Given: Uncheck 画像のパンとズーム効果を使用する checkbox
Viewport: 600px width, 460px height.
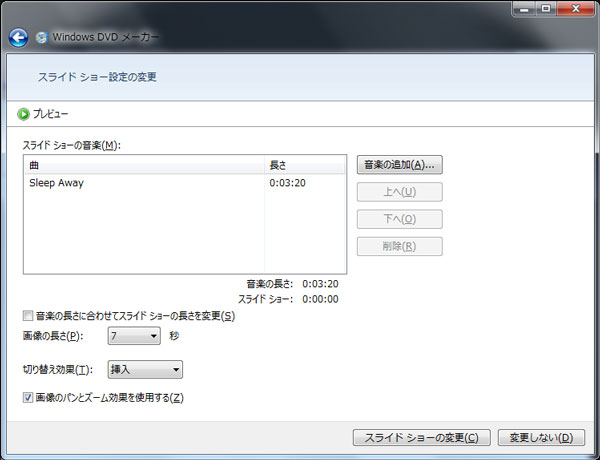Looking at the screenshot, I should (x=28, y=398).
